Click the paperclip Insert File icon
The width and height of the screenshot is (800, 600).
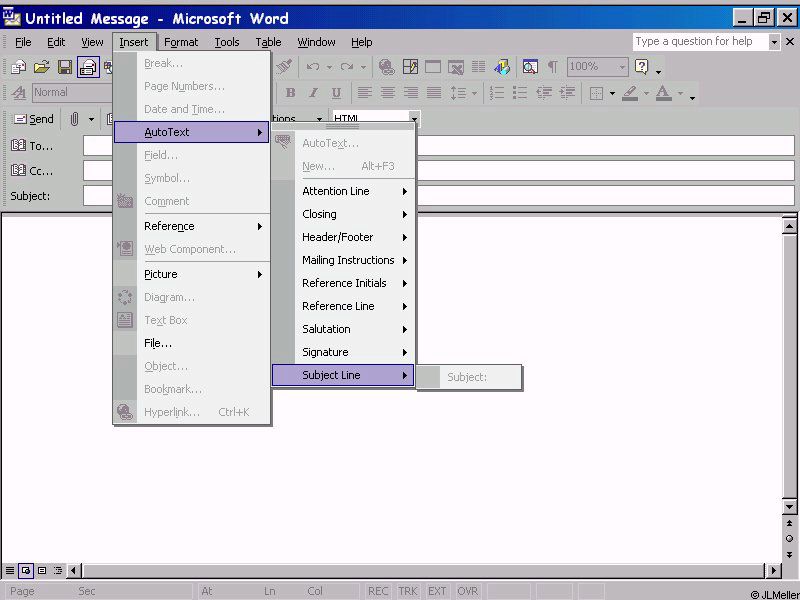(x=74, y=119)
